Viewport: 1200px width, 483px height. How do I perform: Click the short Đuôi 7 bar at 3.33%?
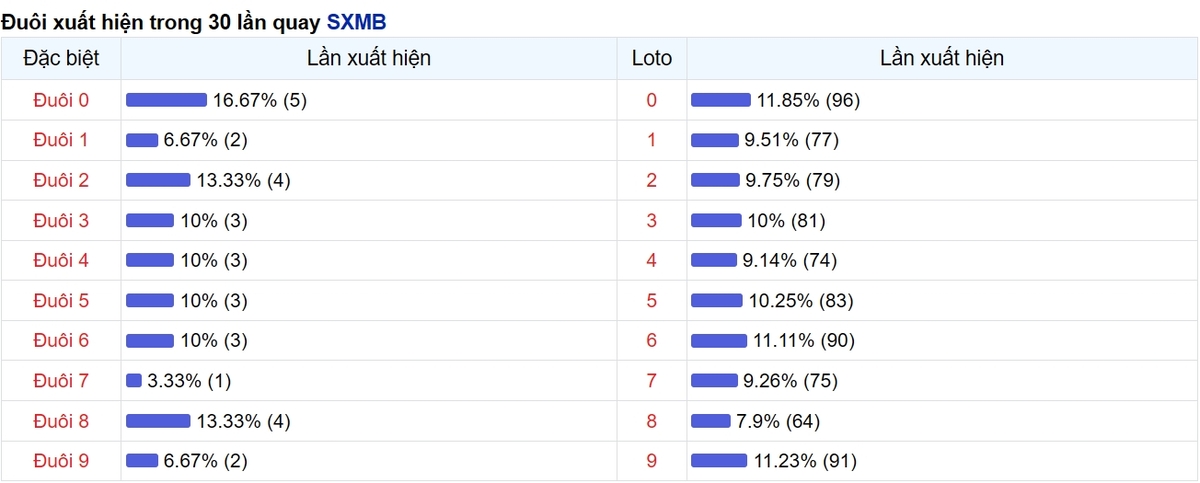[134, 381]
